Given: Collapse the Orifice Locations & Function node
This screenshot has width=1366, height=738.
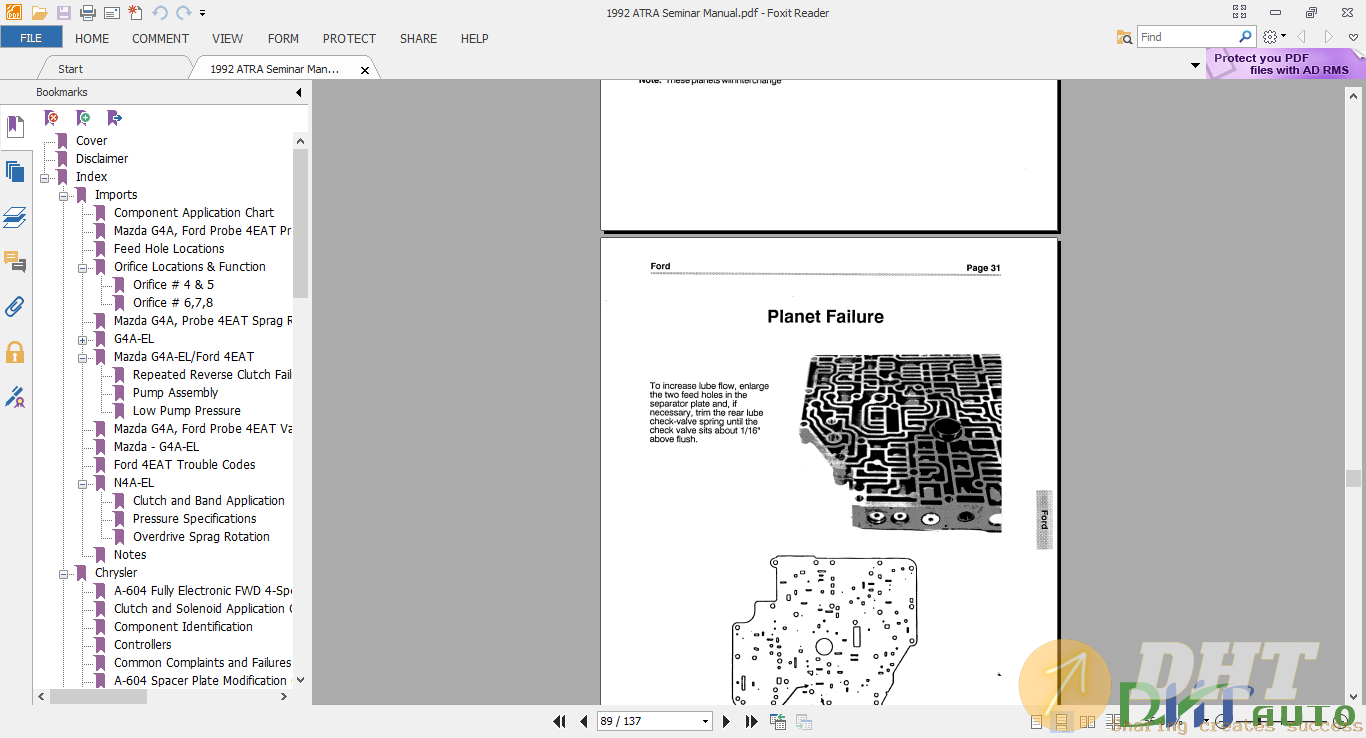Looking at the screenshot, I should tap(82, 267).
